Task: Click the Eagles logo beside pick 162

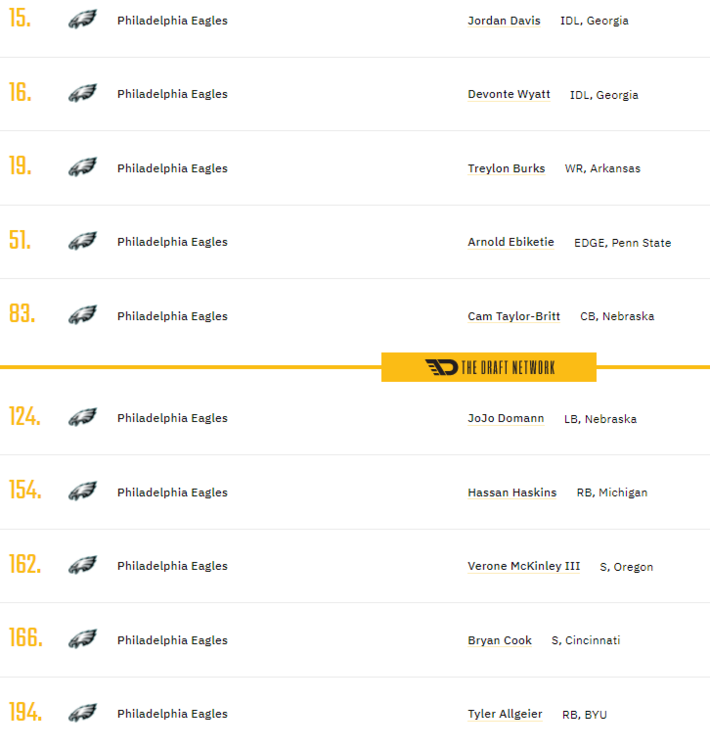Action: [x=82, y=566]
